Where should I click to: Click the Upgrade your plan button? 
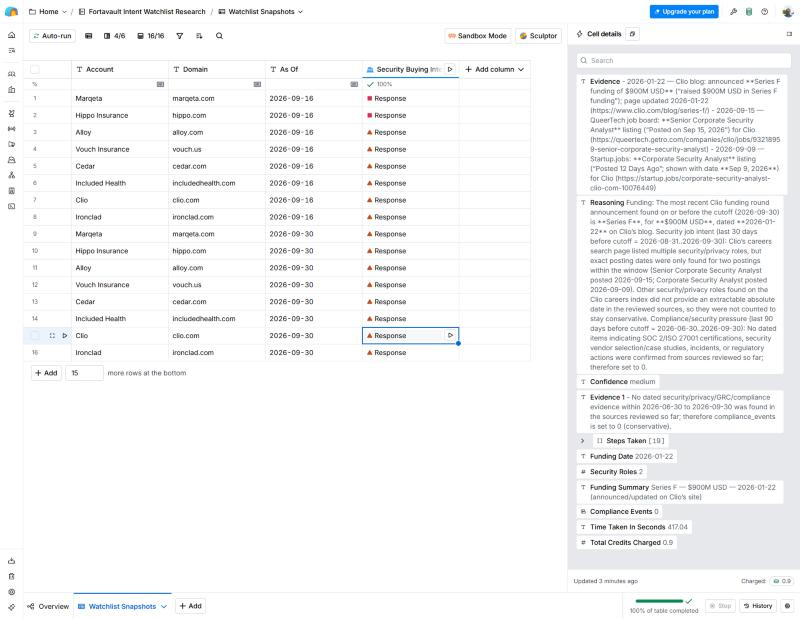coord(684,12)
